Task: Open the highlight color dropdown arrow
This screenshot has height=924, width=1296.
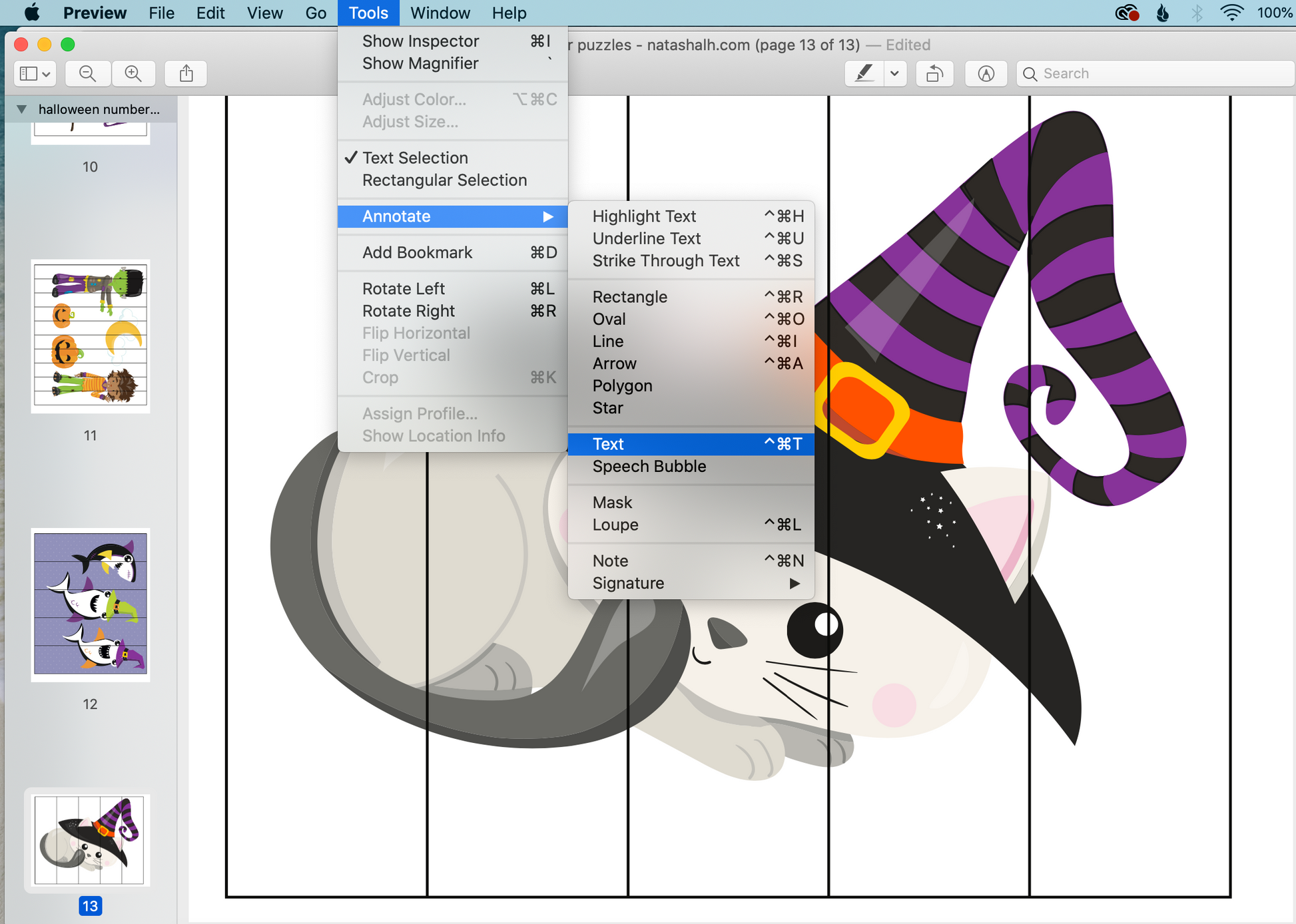Action: coord(894,74)
